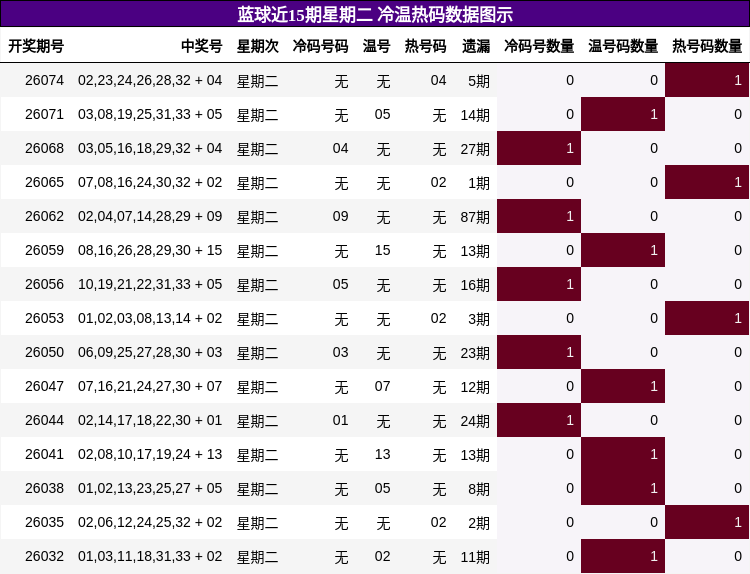Image resolution: width=750 pixels, height=574 pixels.
Task: Select the 冷码号数量 column header
Action: [x=539, y=46]
